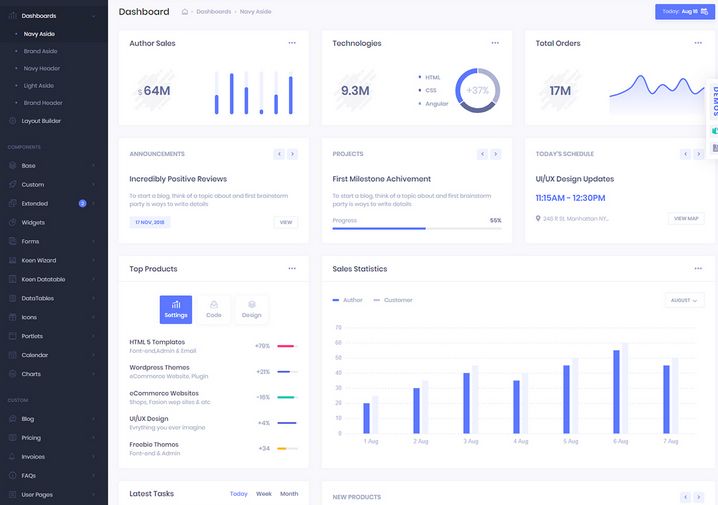Viewport: 718px width, 505px height.
Task: Click the VIEW button under Announcements
Action: pos(286,222)
